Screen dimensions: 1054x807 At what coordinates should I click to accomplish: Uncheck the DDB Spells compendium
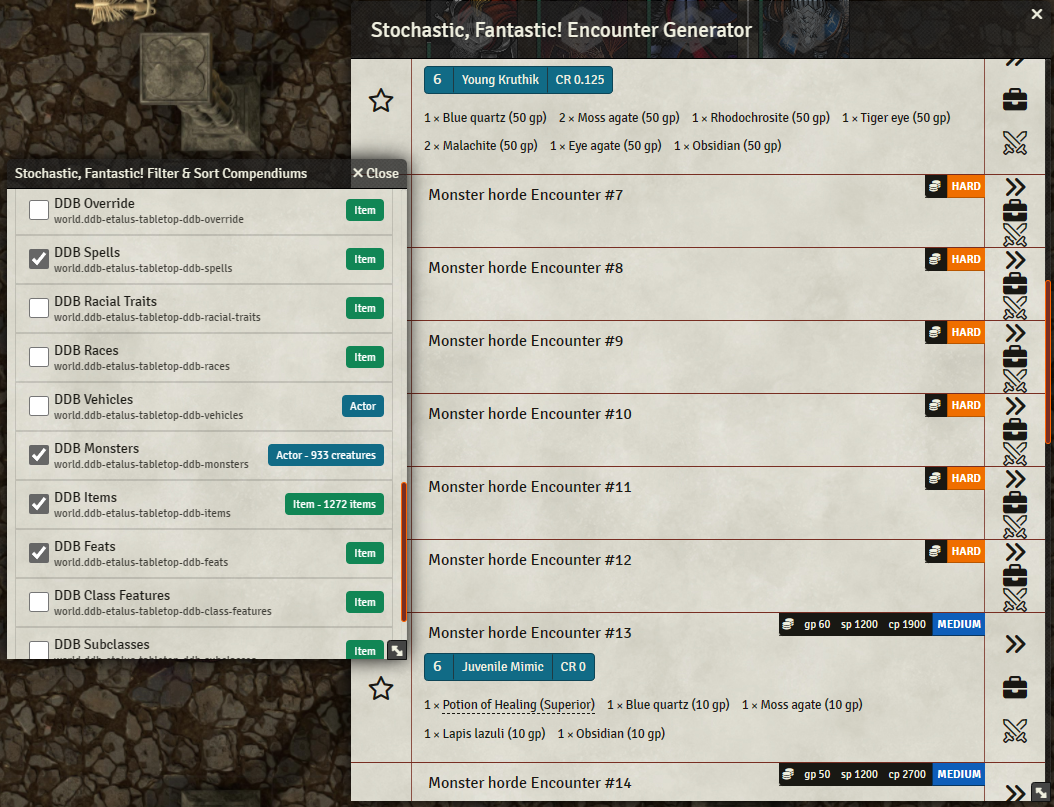click(38, 258)
